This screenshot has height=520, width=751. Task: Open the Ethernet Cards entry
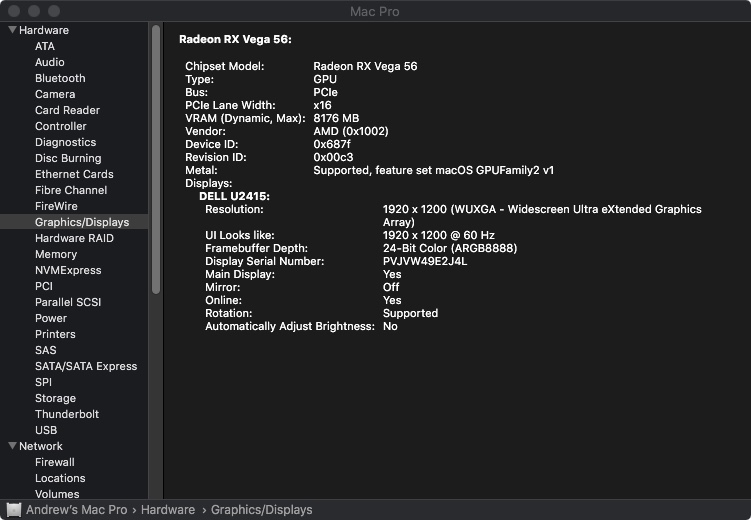pyautogui.click(x=74, y=174)
